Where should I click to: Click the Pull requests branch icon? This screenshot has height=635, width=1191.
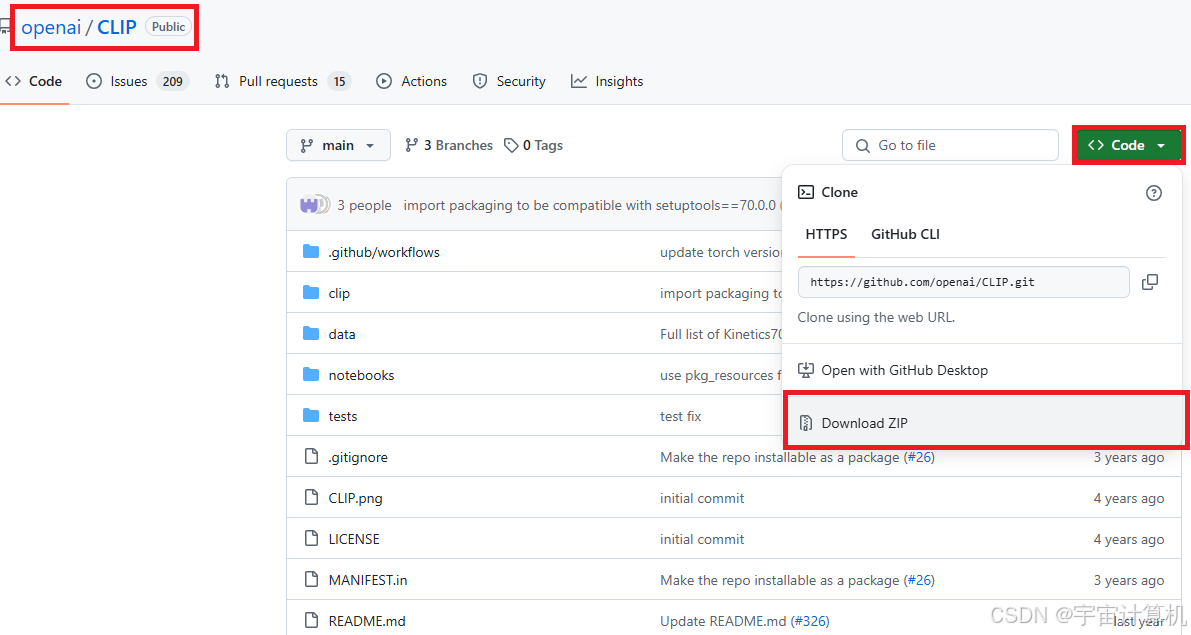(222, 81)
